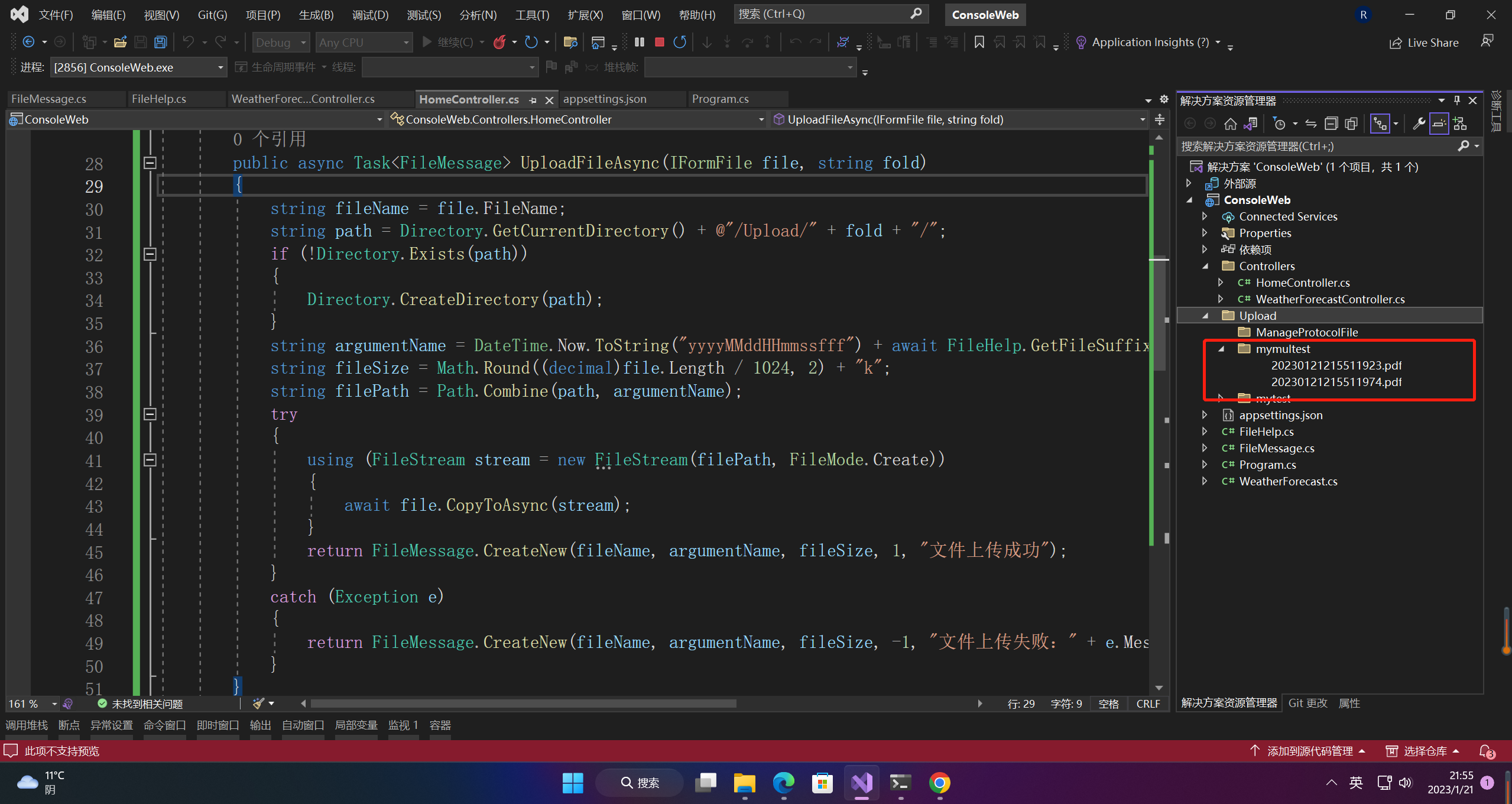Open the process ConsoleWeb.exe dropdown
The image size is (1512, 804).
tap(220, 67)
